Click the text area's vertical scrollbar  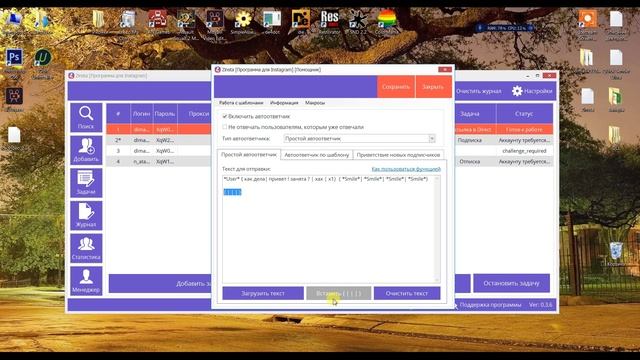[437, 229]
